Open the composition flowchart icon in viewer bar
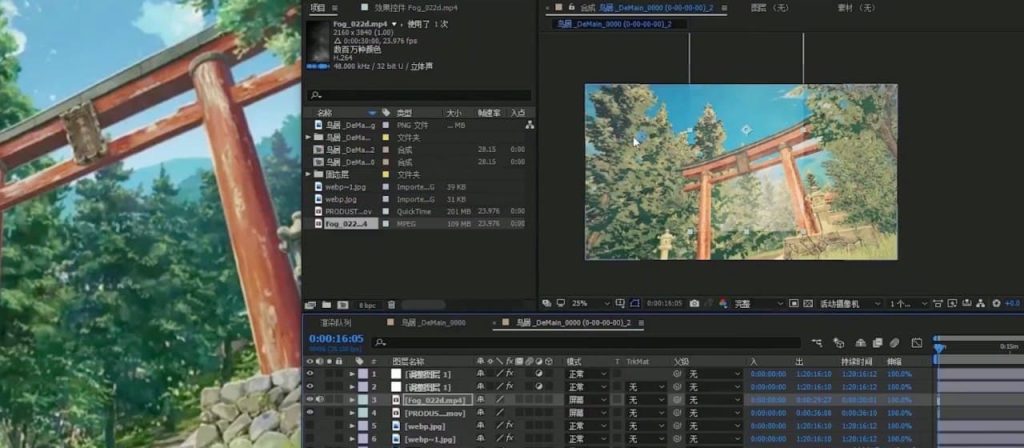 pyautogui.click(x=981, y=304)
